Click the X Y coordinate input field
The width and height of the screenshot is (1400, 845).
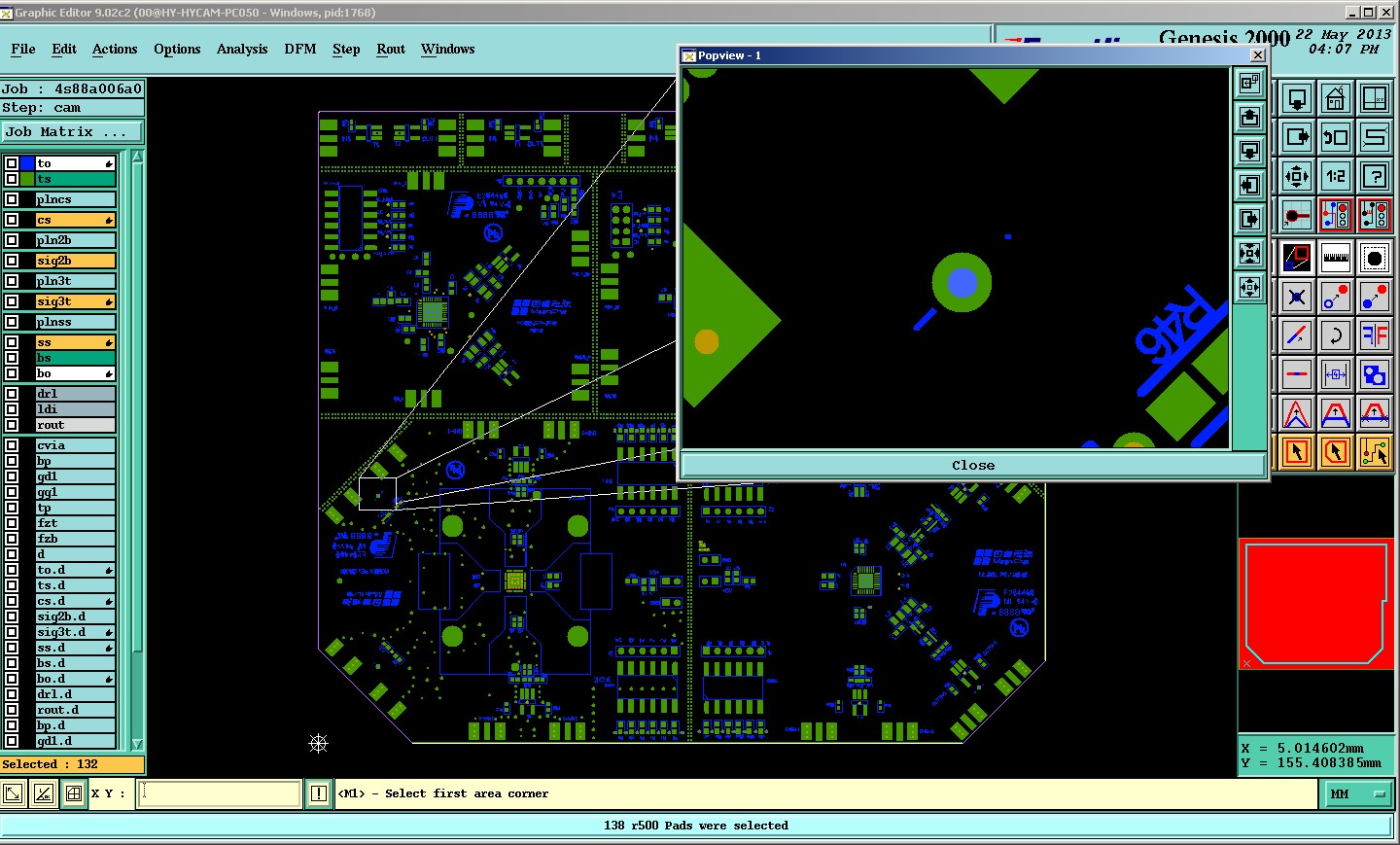click(x=222, y=793)
